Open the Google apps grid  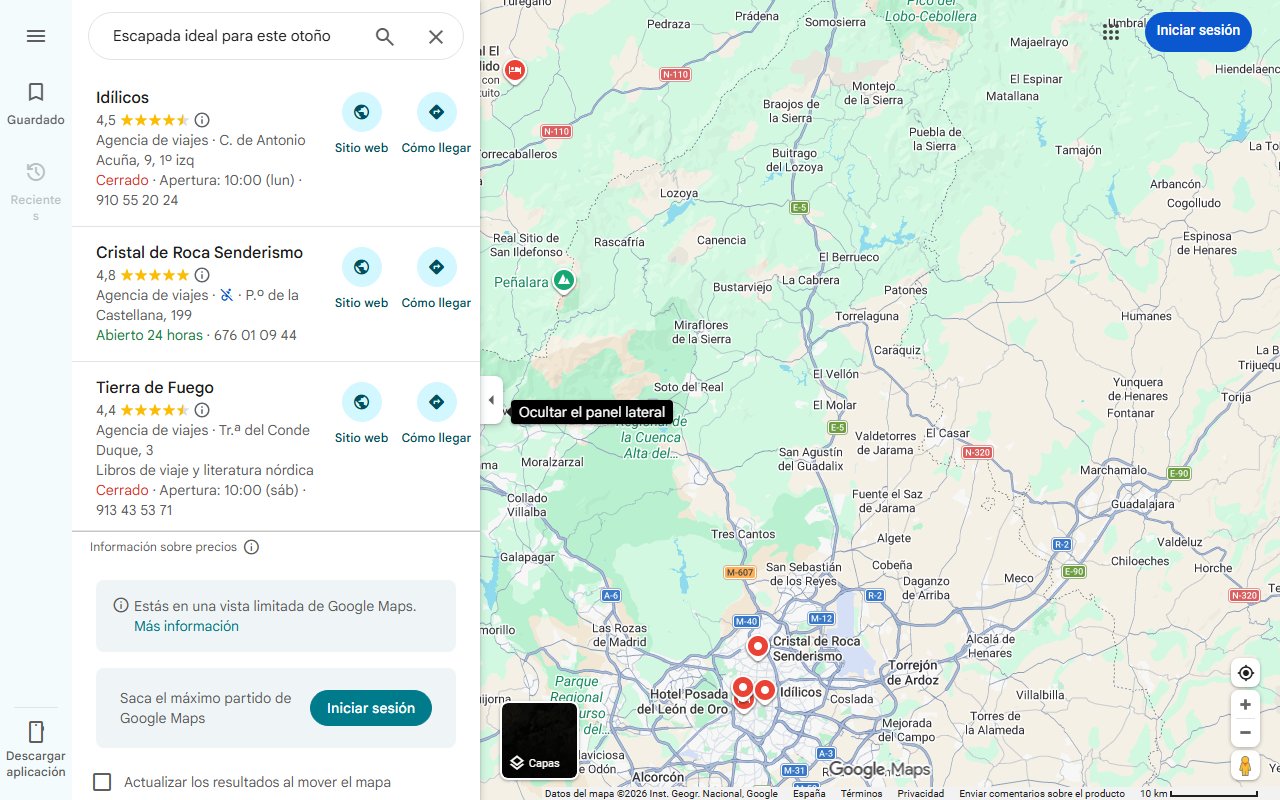pos(1111,32)
